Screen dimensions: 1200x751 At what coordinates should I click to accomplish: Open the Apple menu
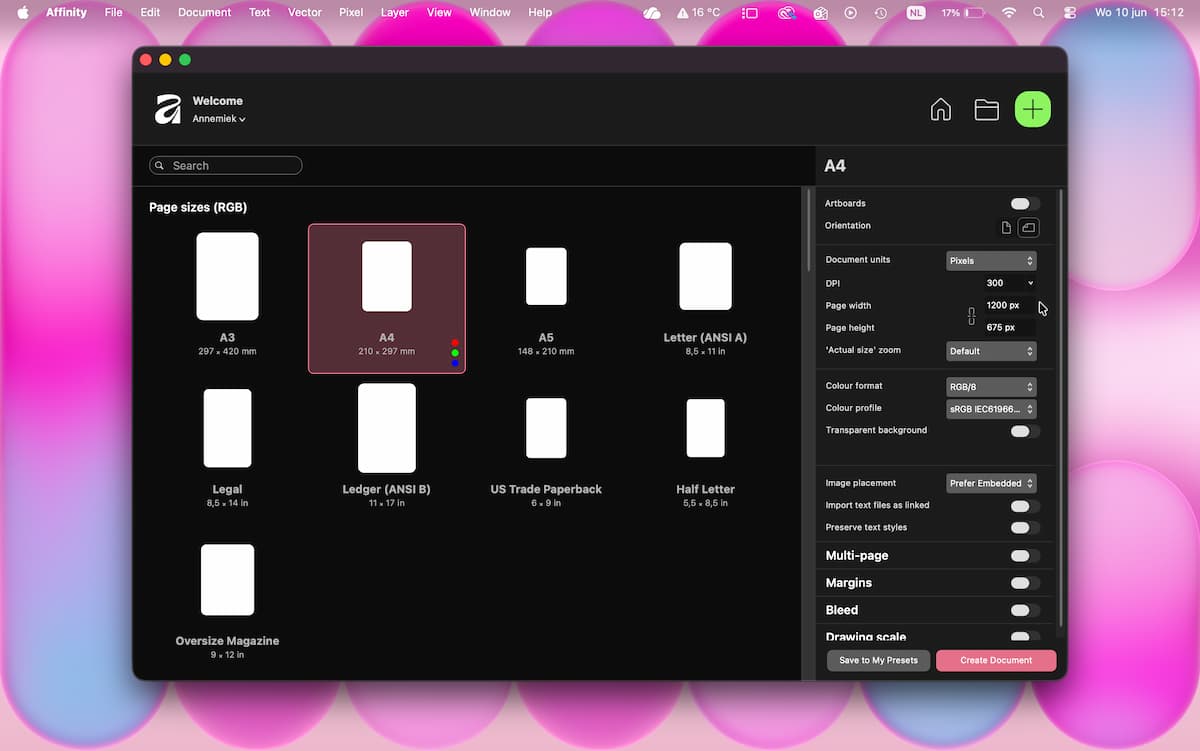[23, 13]
